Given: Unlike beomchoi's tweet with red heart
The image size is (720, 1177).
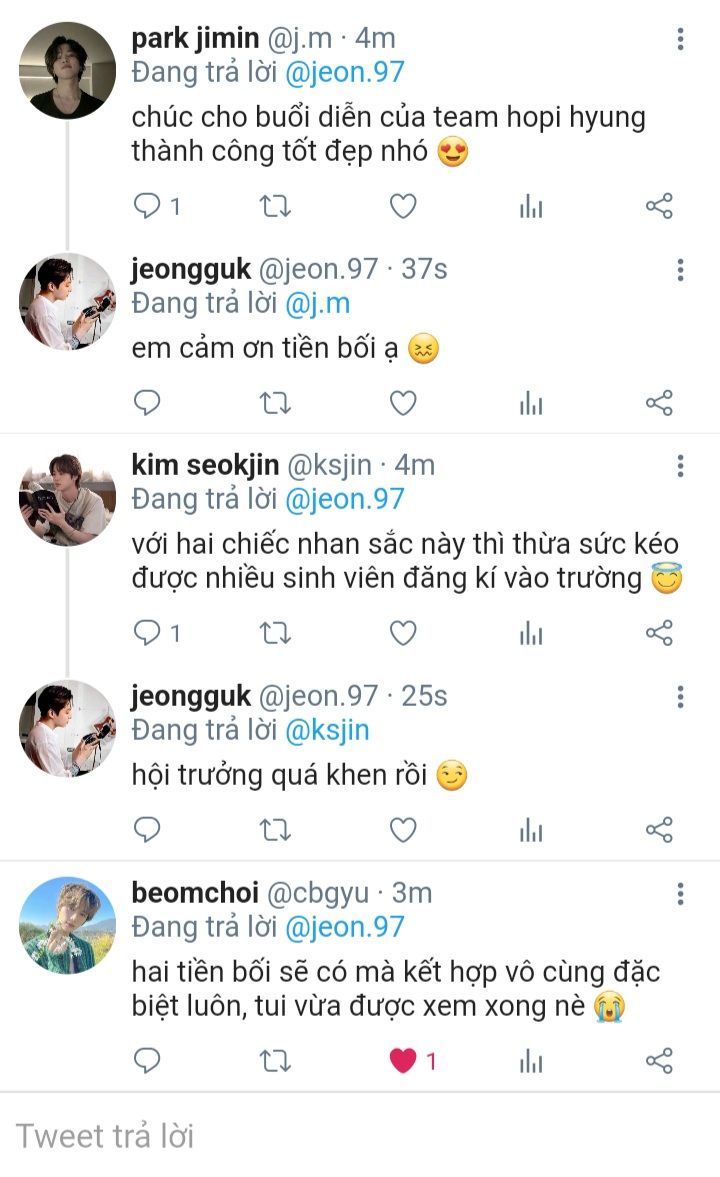Looking at the screenshot, I should pos(403,1060).
